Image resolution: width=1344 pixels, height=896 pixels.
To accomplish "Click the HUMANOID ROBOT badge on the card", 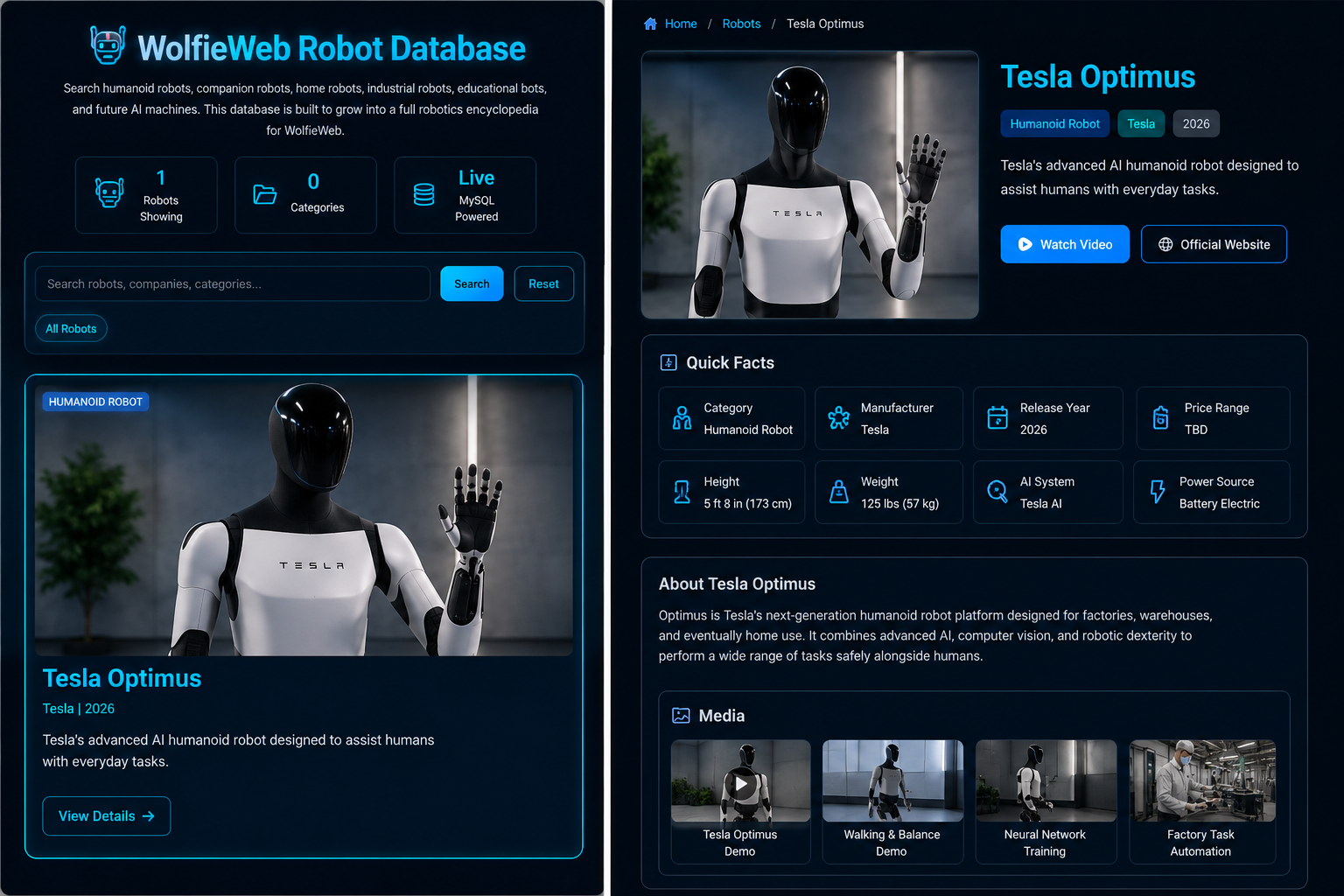I will tap(95, 402).
